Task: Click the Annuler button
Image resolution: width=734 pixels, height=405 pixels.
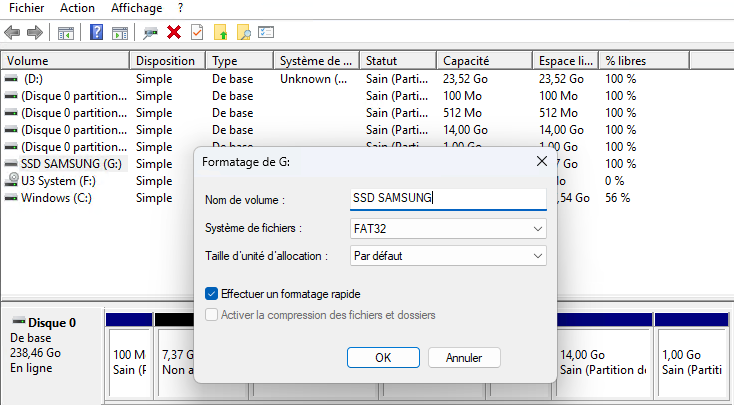Action: 464,358
